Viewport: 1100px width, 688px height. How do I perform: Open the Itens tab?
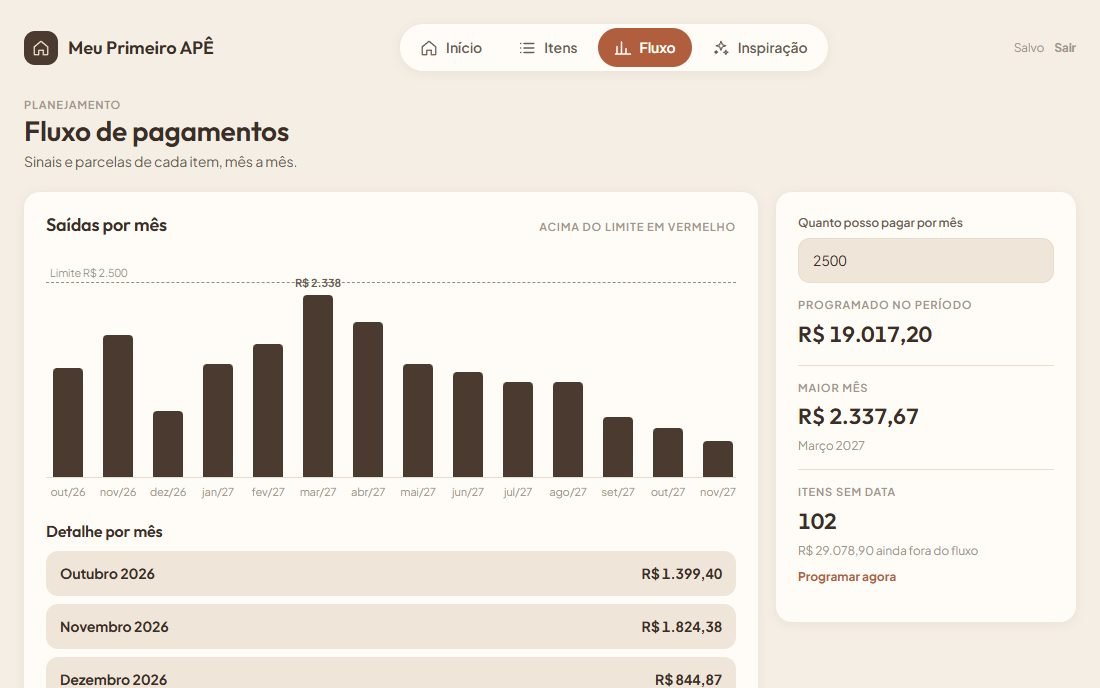coord(548,48)
